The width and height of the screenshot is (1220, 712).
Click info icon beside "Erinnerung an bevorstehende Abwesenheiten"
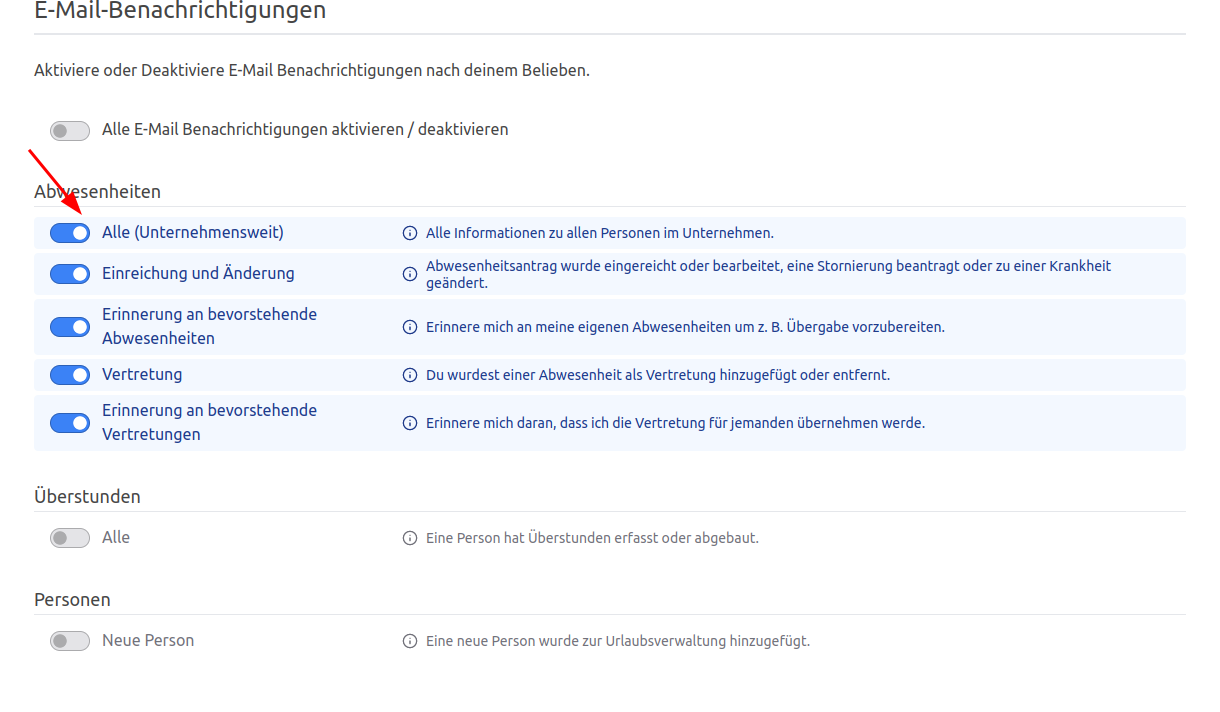point(409,326)
